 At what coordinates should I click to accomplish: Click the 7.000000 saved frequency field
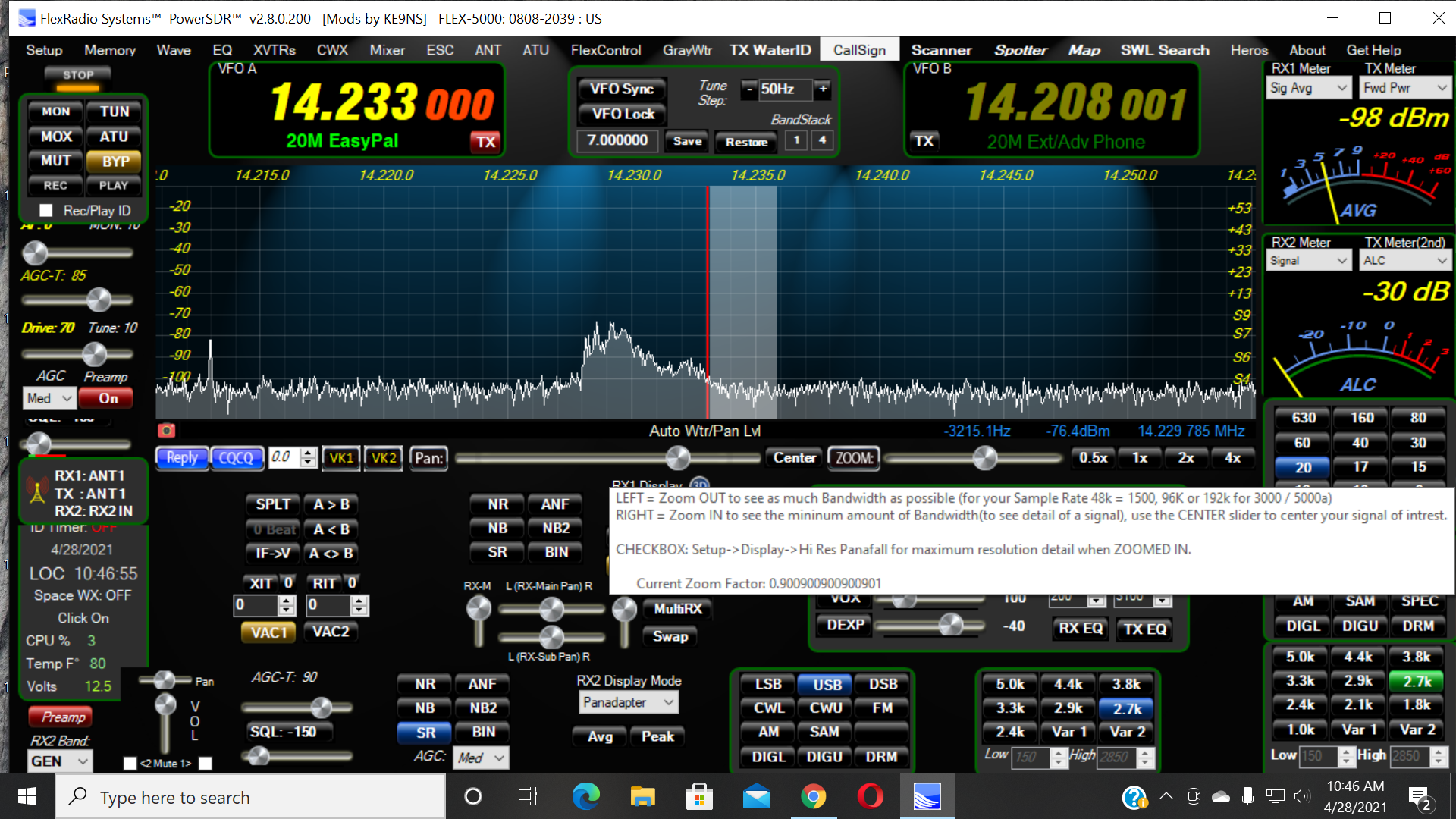pos(617,140)
